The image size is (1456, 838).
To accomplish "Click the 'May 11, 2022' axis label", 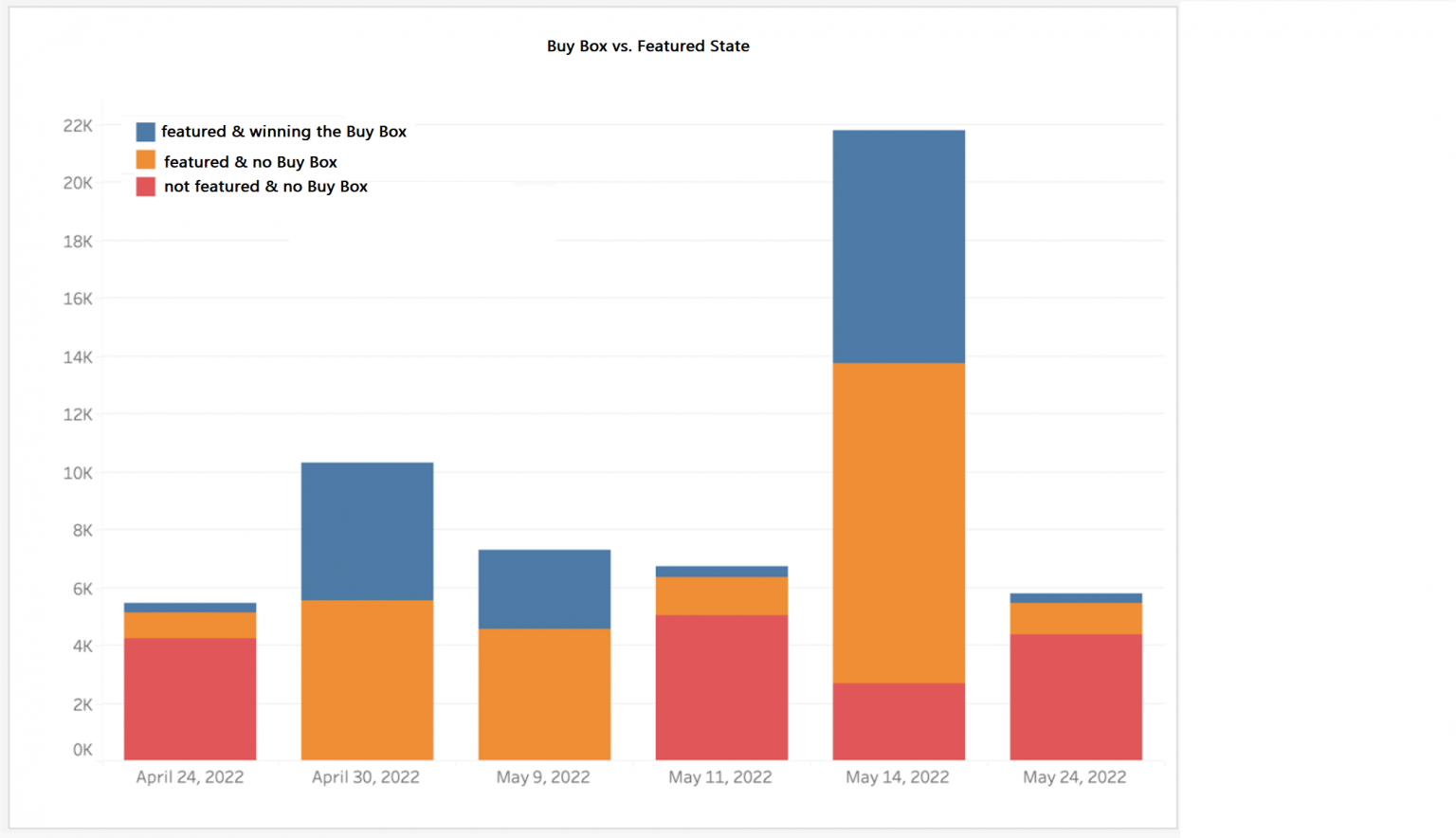I will [x=720, y=777].
